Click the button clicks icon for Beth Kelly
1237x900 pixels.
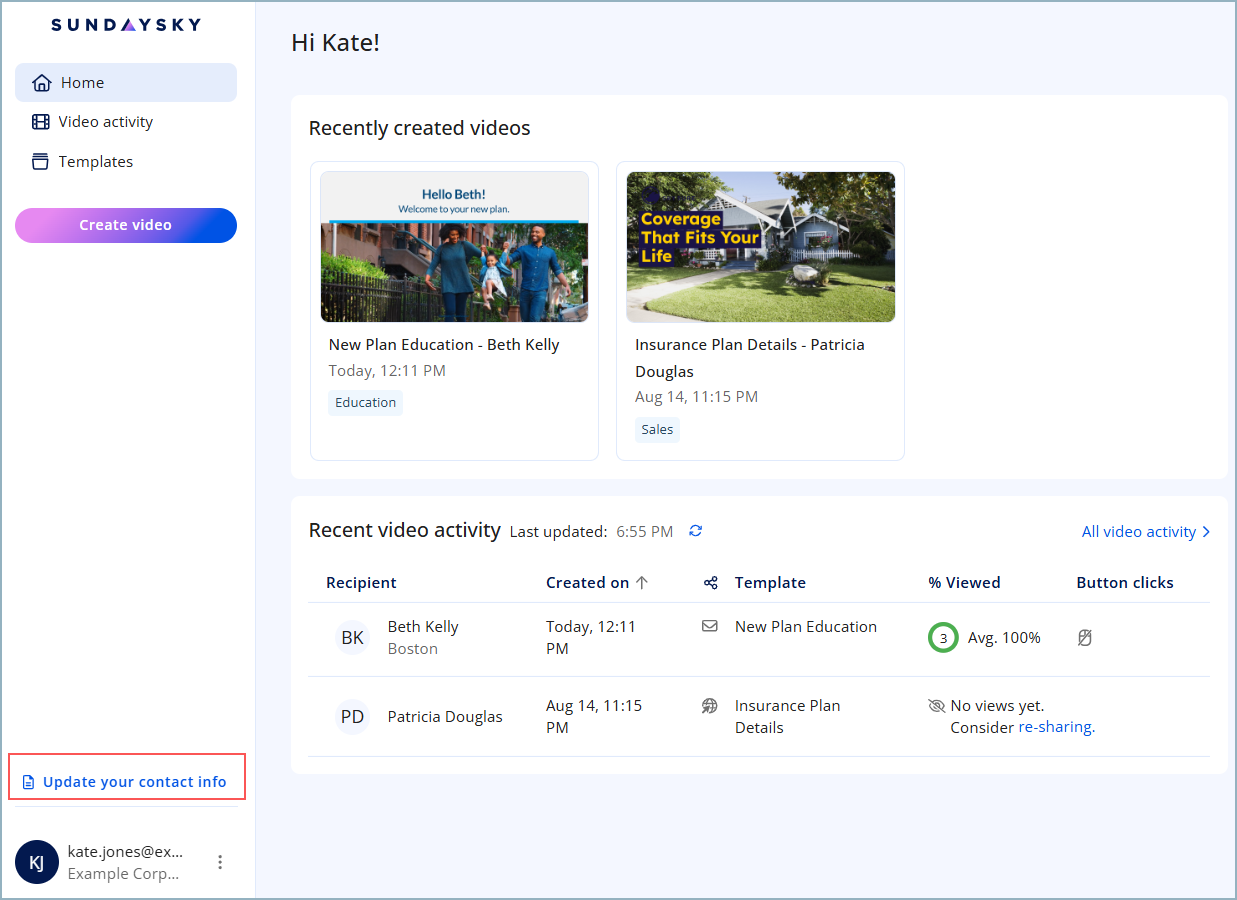1085,637
